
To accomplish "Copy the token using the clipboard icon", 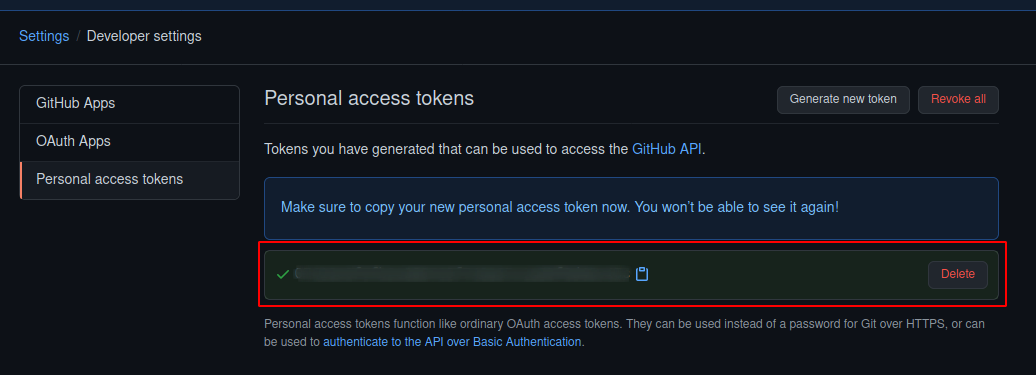I will (642, 274).
